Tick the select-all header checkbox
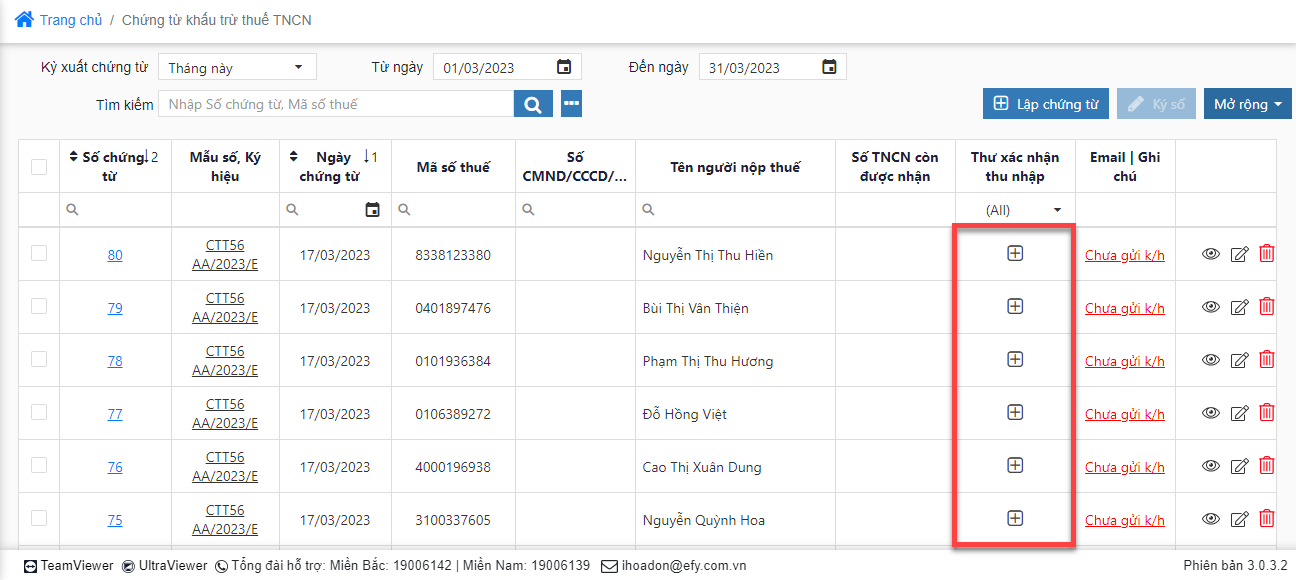 39,167
